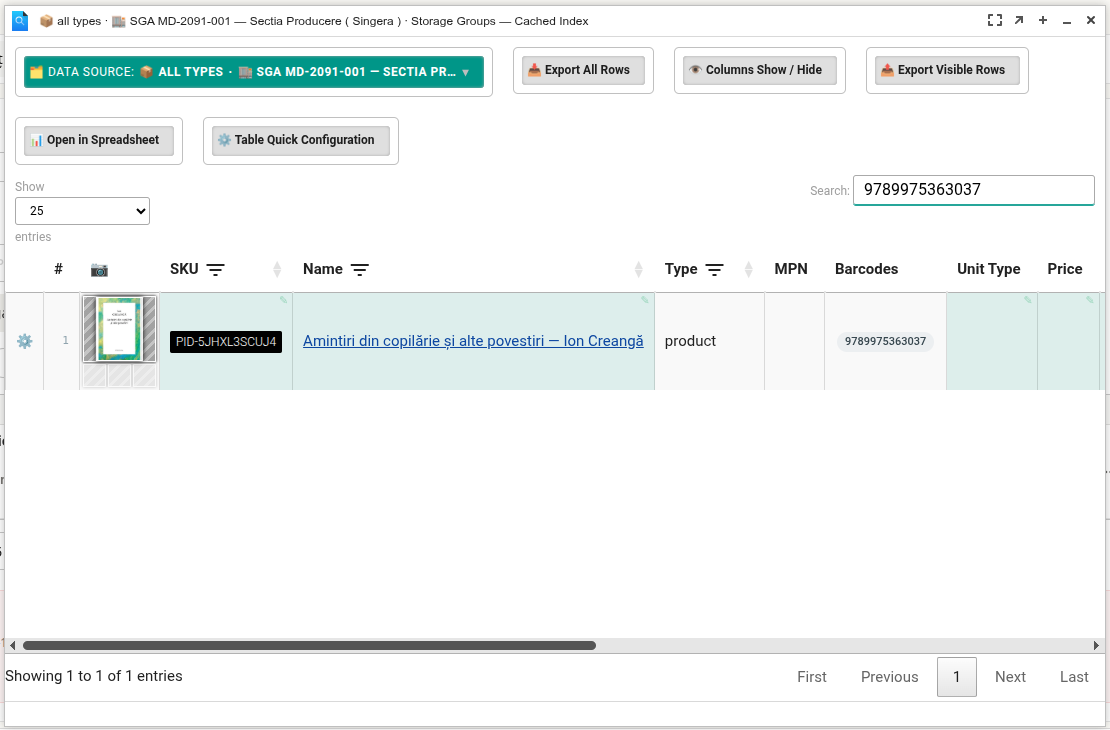Toggle Columns Show / Hide
Viewport: 1110px width, 730px height.
click(760, 70)
